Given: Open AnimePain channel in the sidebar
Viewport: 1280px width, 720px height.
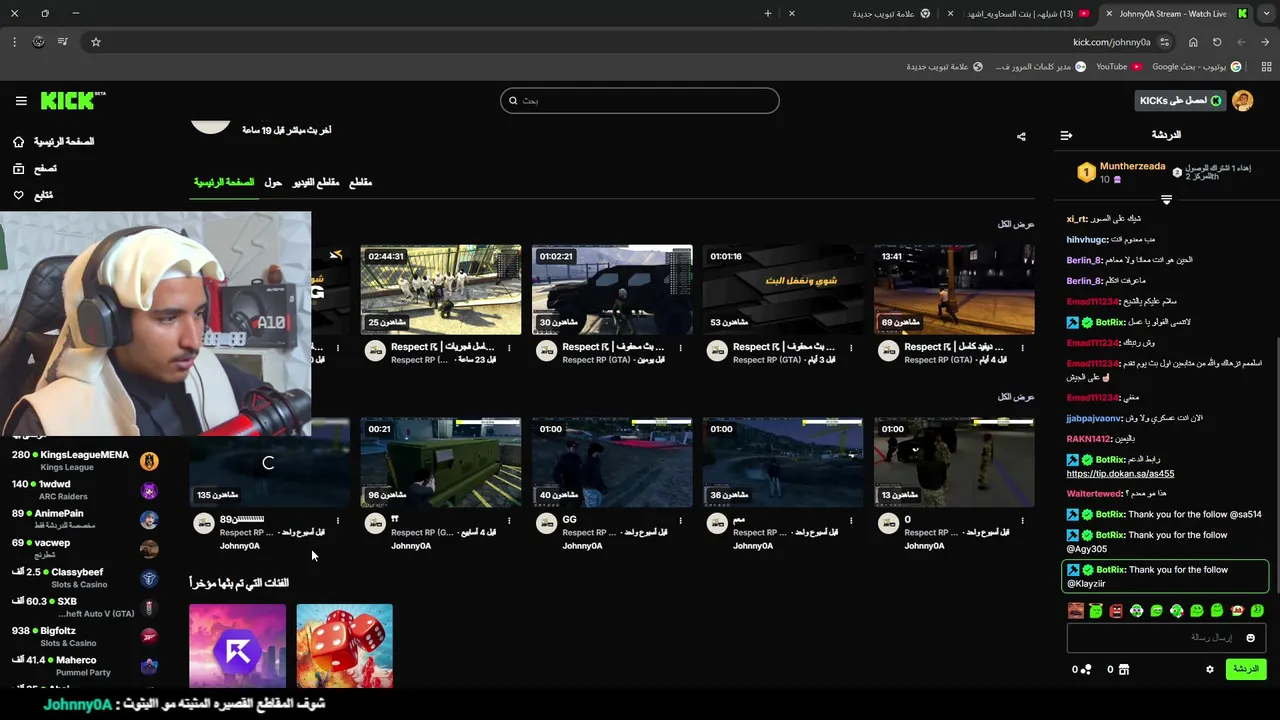Looking at the screenshot, I should click(84, 519).
